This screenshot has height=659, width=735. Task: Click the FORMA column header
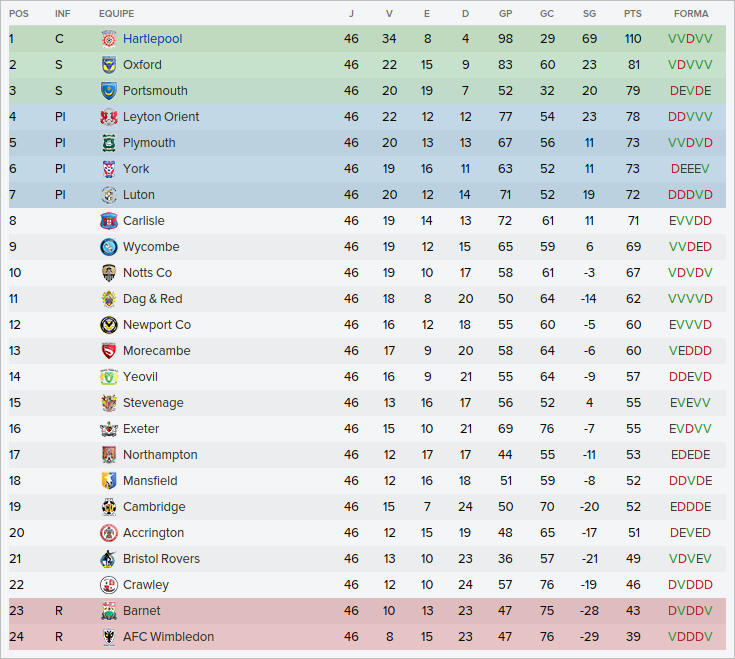(x=691, y=14)
